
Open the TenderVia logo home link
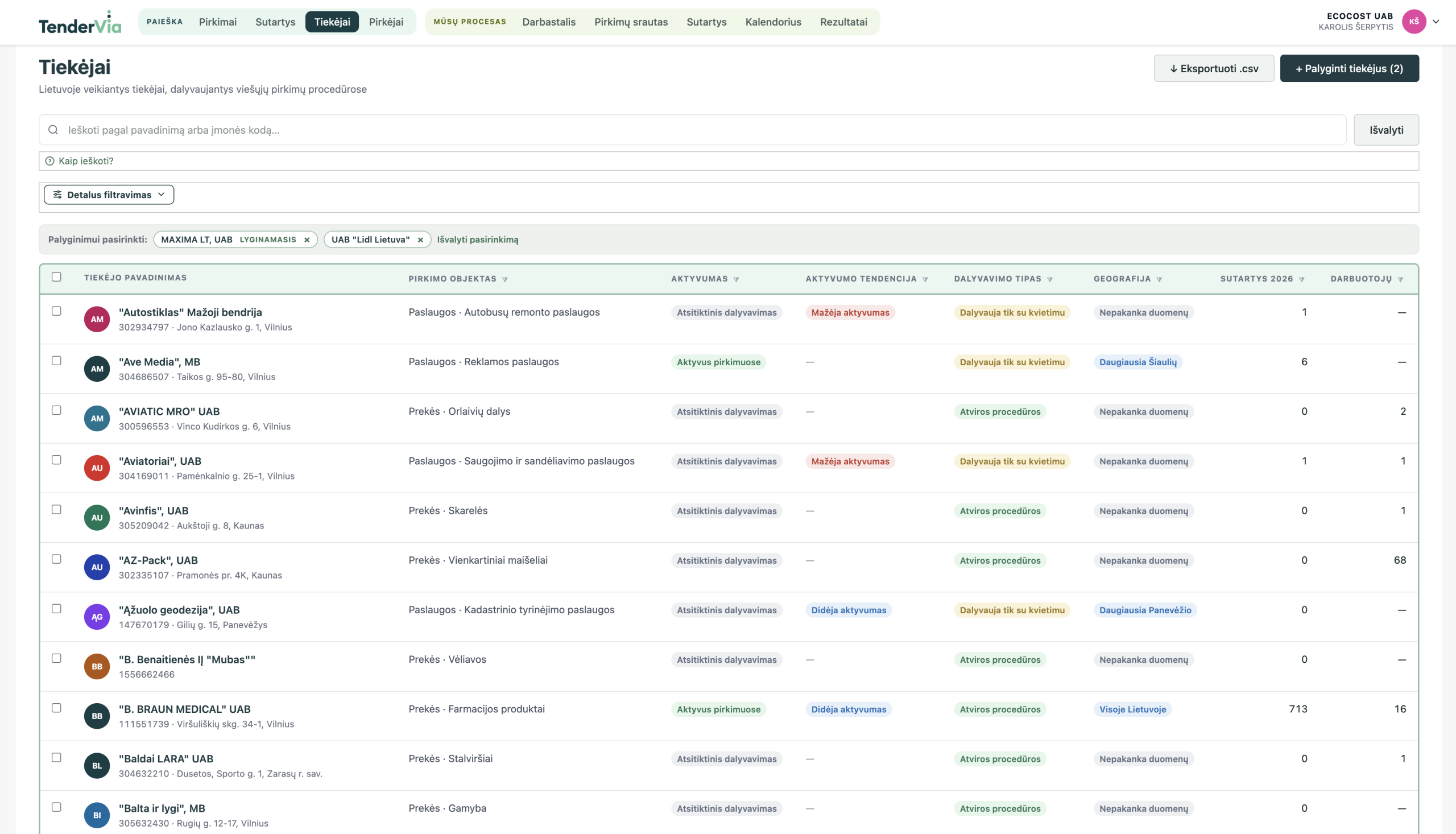click(80, 22)
